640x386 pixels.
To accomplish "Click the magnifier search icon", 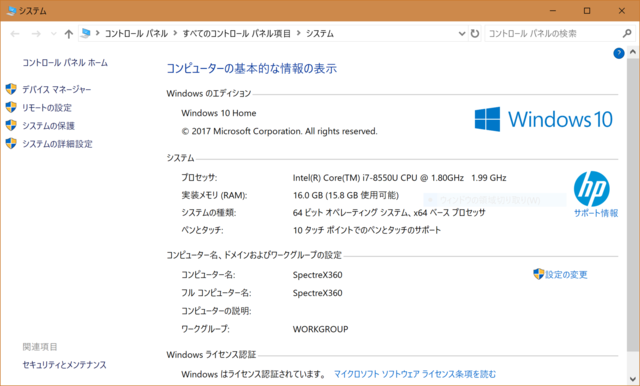I will [627, 33].
